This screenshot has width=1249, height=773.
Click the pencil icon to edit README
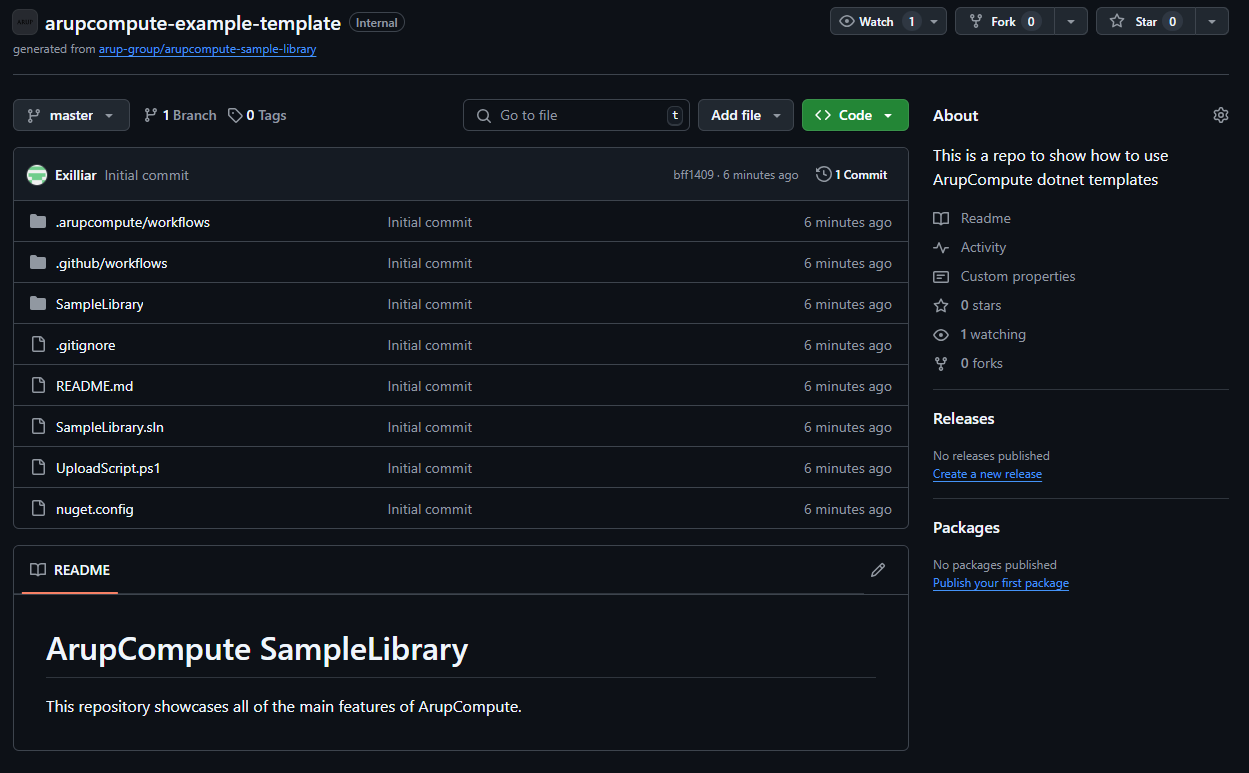(x=878, y=570)
